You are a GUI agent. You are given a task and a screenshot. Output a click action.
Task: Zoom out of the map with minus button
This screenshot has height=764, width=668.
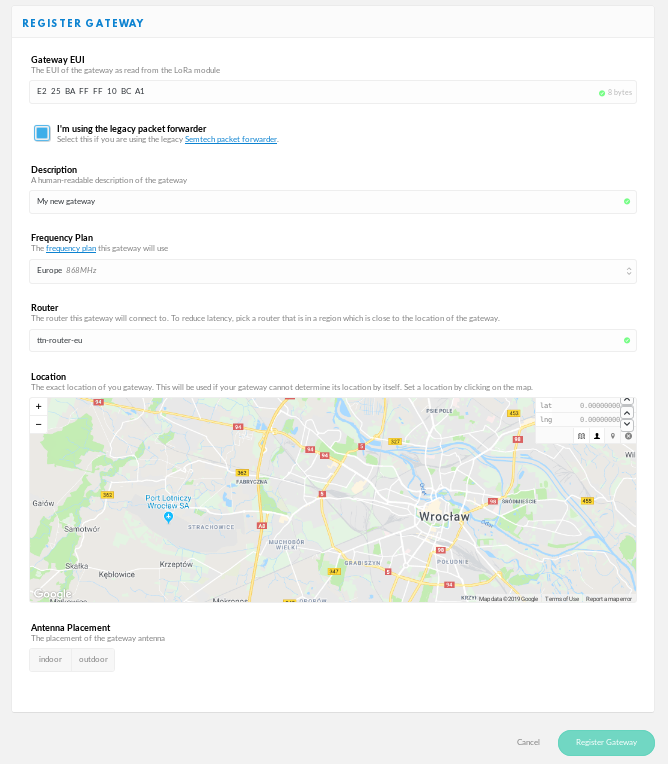click(38, 424)
